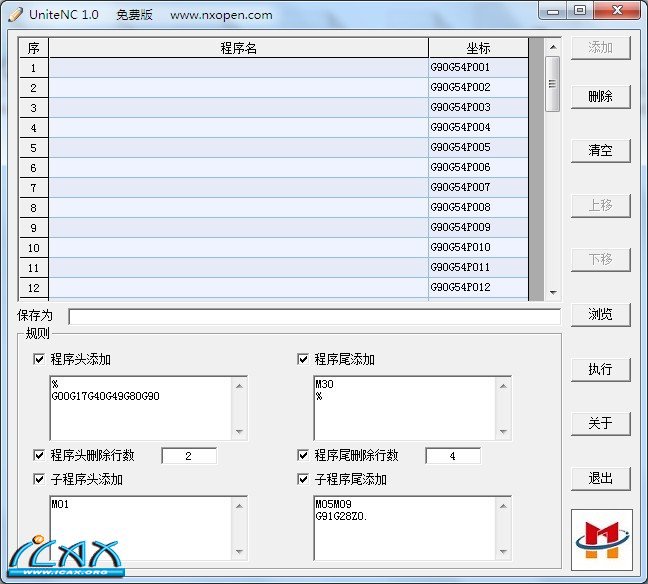Image resolution: width=648 pixels, height=584 pixels.
Task: Close the UniteNC window
Action: [617, 10]
